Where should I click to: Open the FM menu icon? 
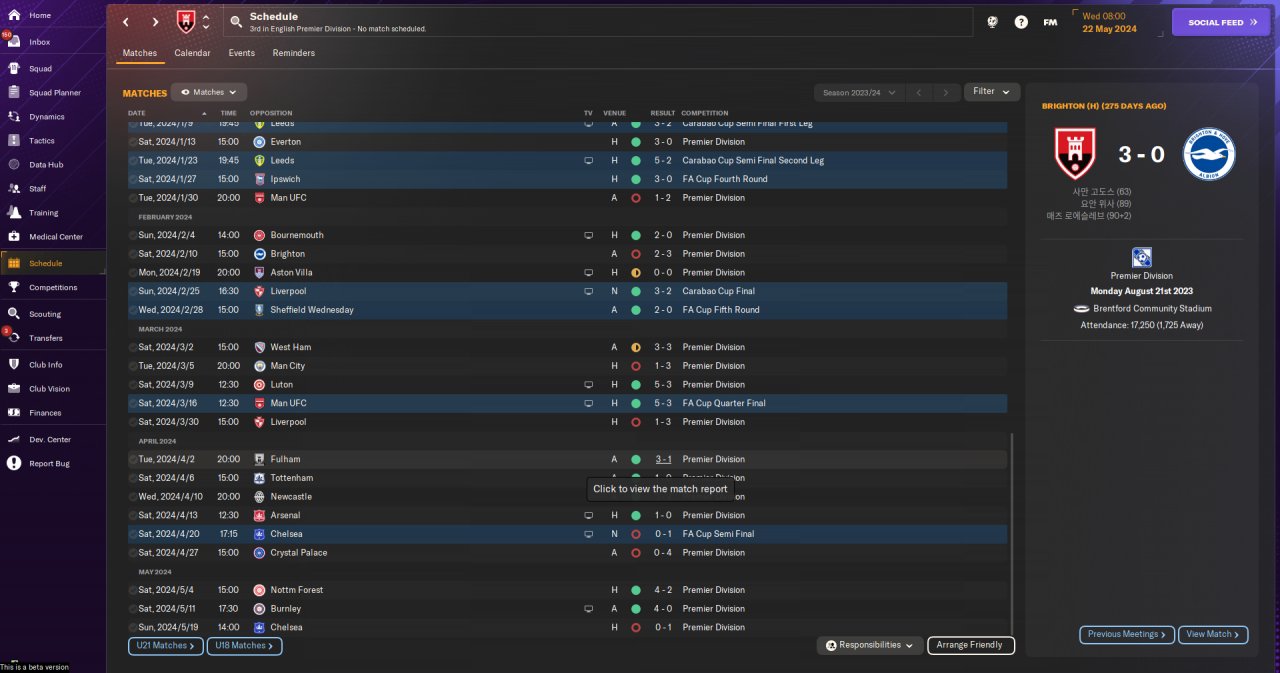click(1050, 22)
